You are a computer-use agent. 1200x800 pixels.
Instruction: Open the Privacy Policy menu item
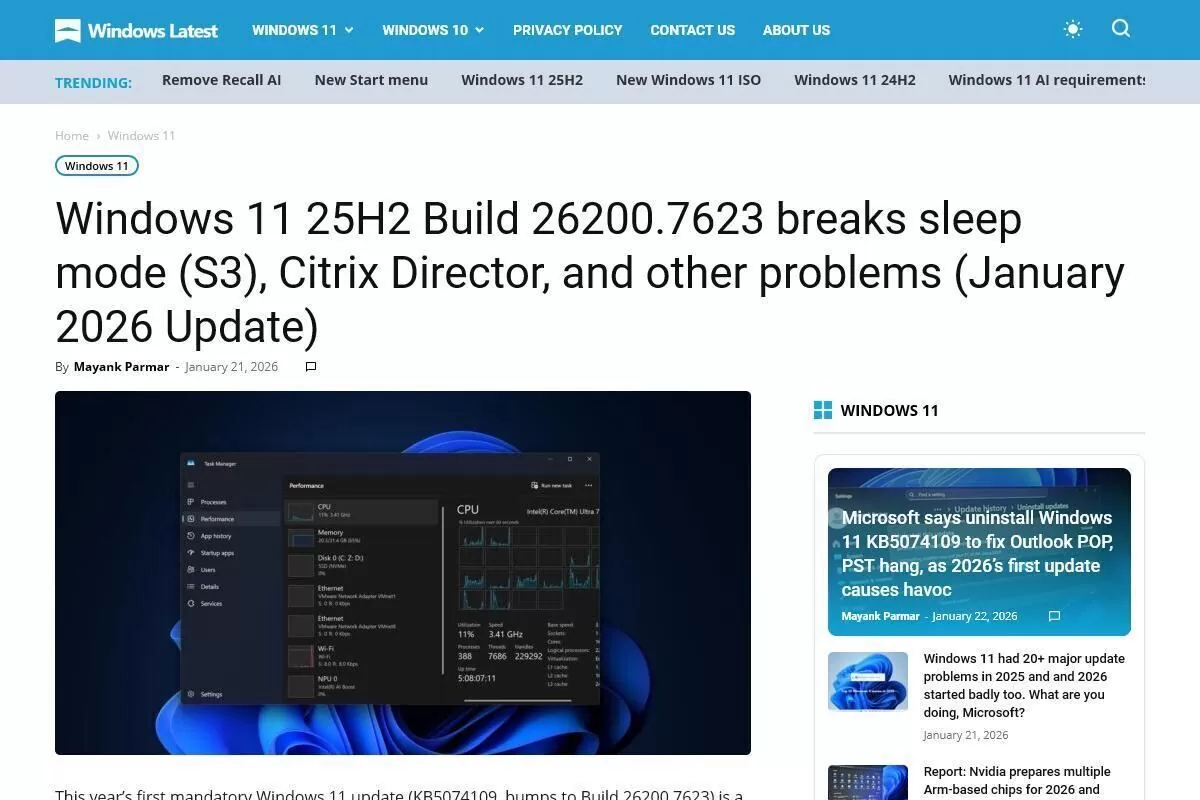click(567, 30)
